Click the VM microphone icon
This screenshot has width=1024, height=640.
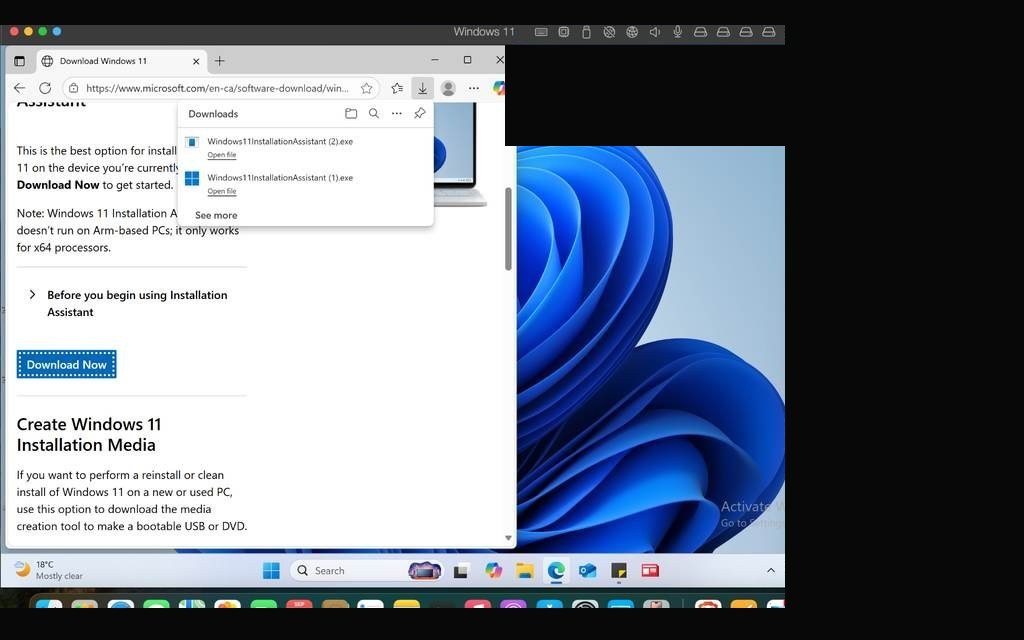(677, 32)
